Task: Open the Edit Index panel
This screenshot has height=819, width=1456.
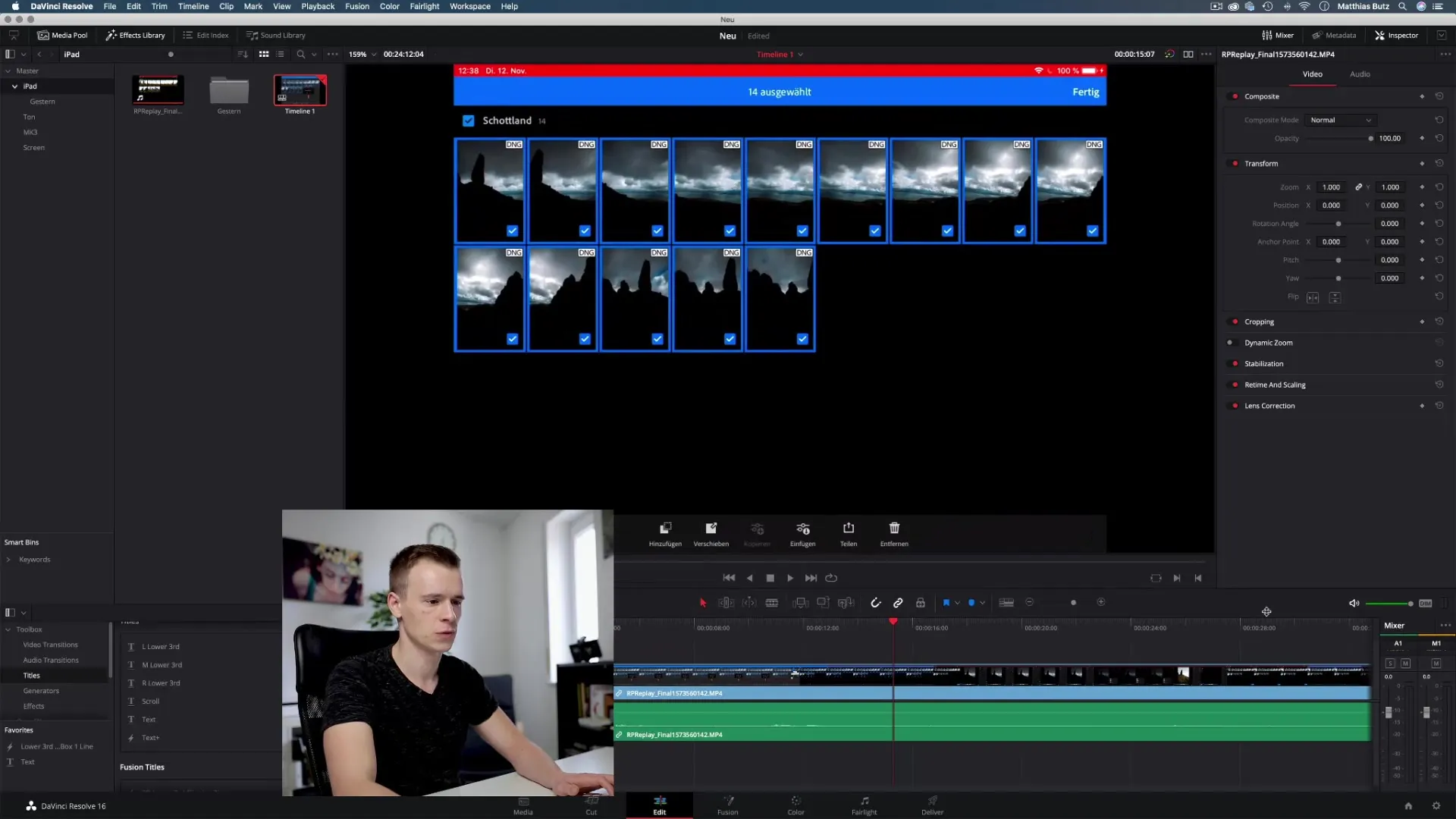Action: tap(206, 35)
